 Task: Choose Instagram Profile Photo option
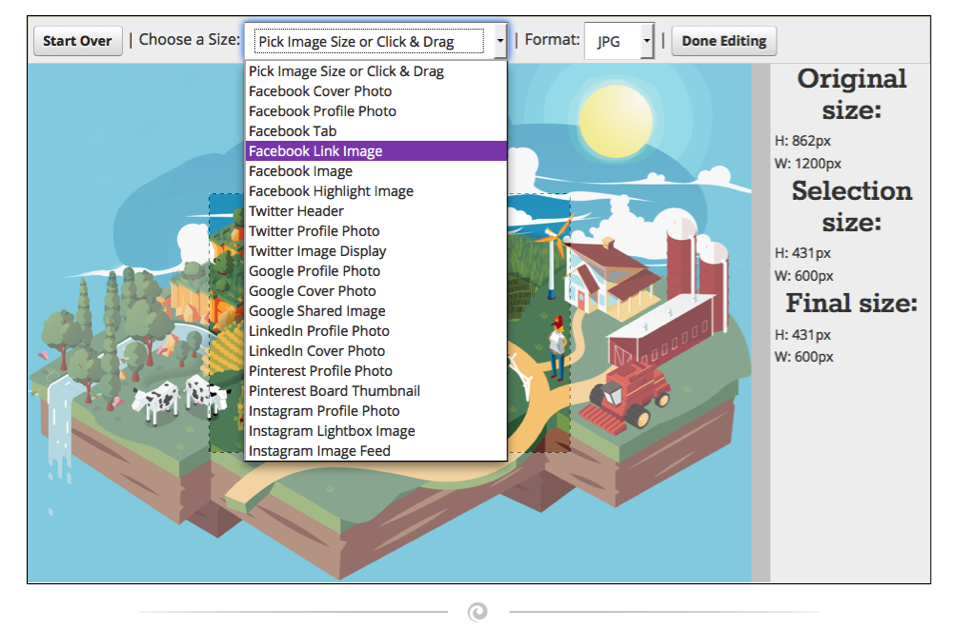click(x=376, y=411)
